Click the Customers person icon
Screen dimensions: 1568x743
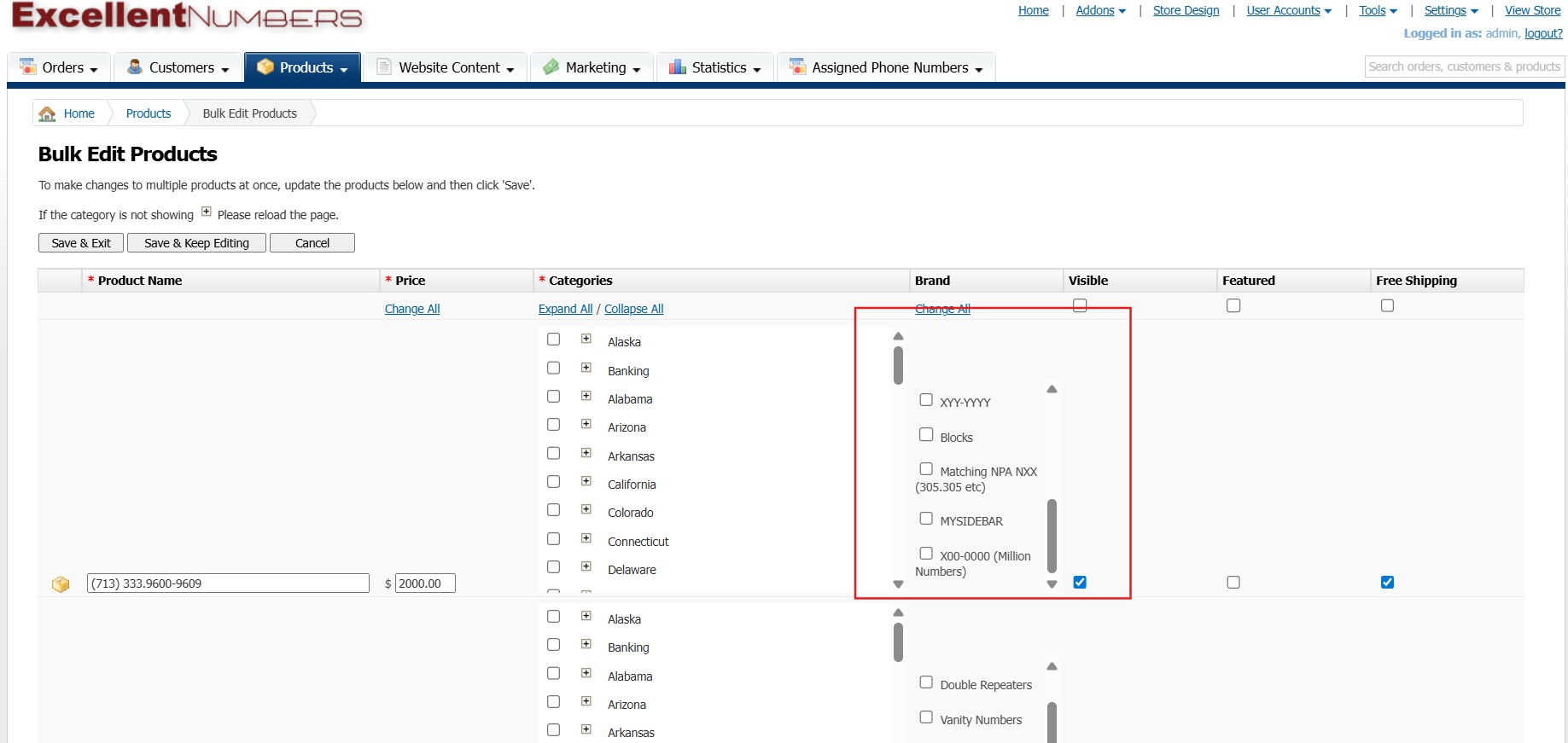[x=135, y=67]
